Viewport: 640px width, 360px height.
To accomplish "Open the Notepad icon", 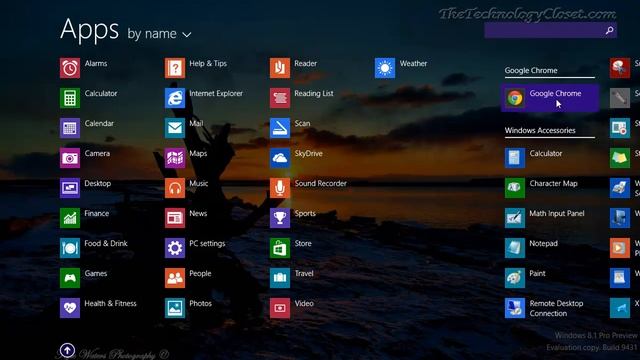I will click(515, 248).
